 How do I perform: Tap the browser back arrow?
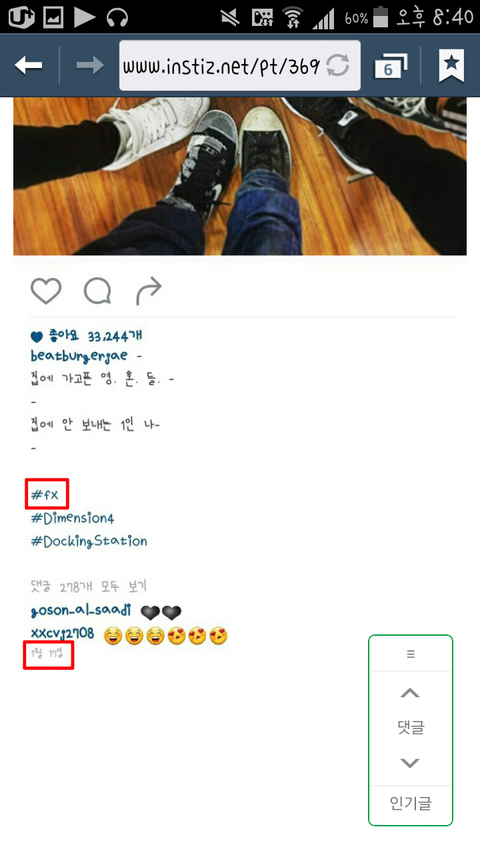click(28, 65)
